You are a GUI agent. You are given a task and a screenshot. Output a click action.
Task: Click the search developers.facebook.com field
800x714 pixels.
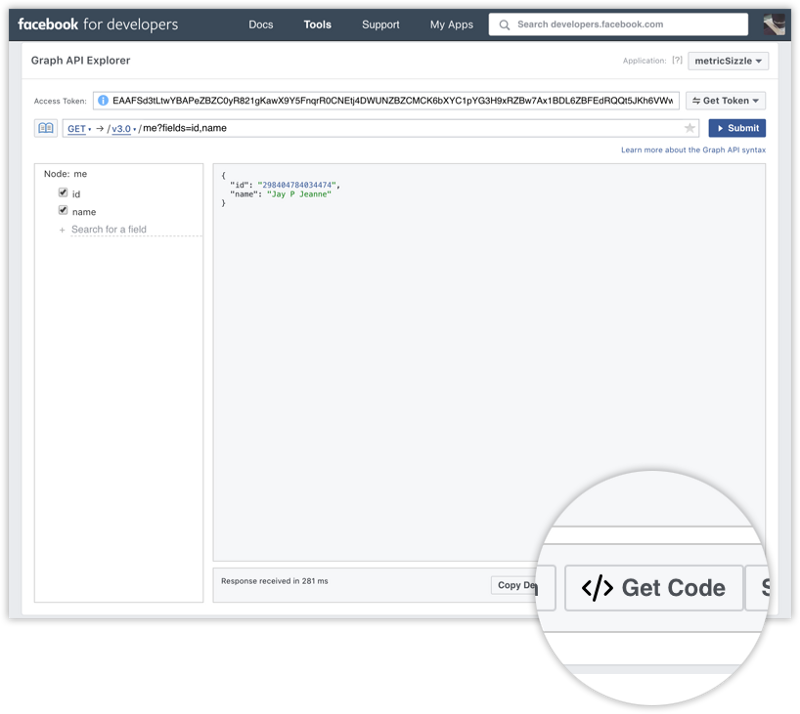coord(618,24)
